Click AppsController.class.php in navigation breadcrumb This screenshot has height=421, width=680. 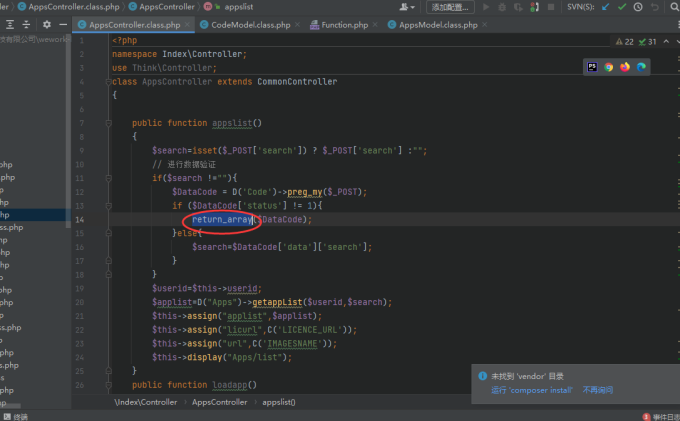(x=69, y=7)
